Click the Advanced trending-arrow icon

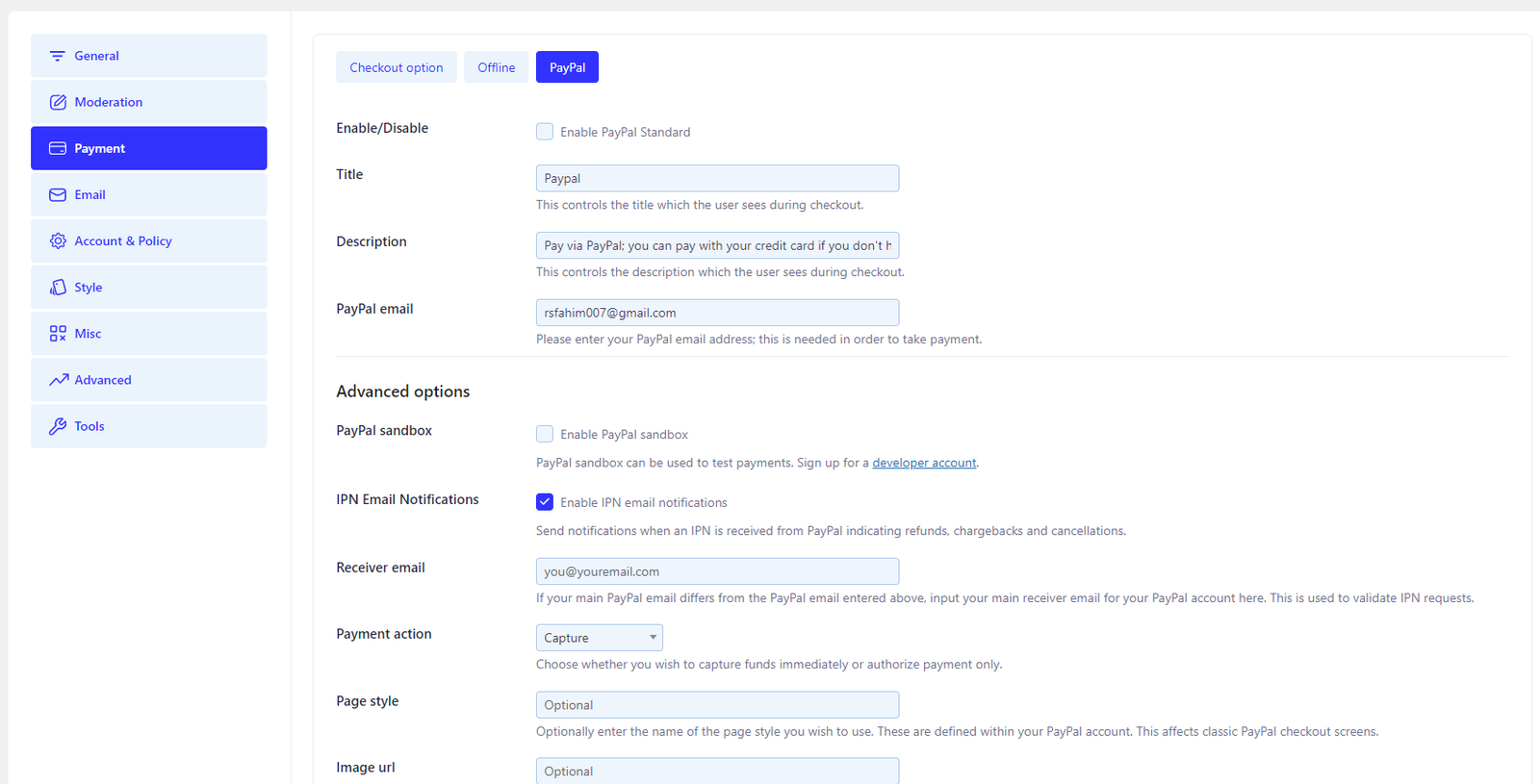coord(59,380)
